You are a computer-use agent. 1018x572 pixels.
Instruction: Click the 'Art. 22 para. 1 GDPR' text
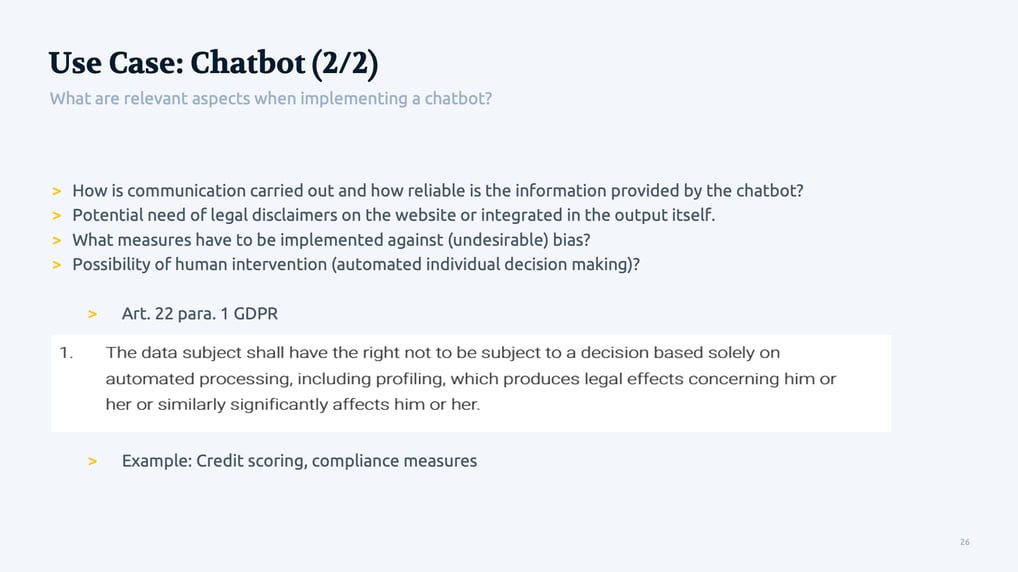pos(200,314)
